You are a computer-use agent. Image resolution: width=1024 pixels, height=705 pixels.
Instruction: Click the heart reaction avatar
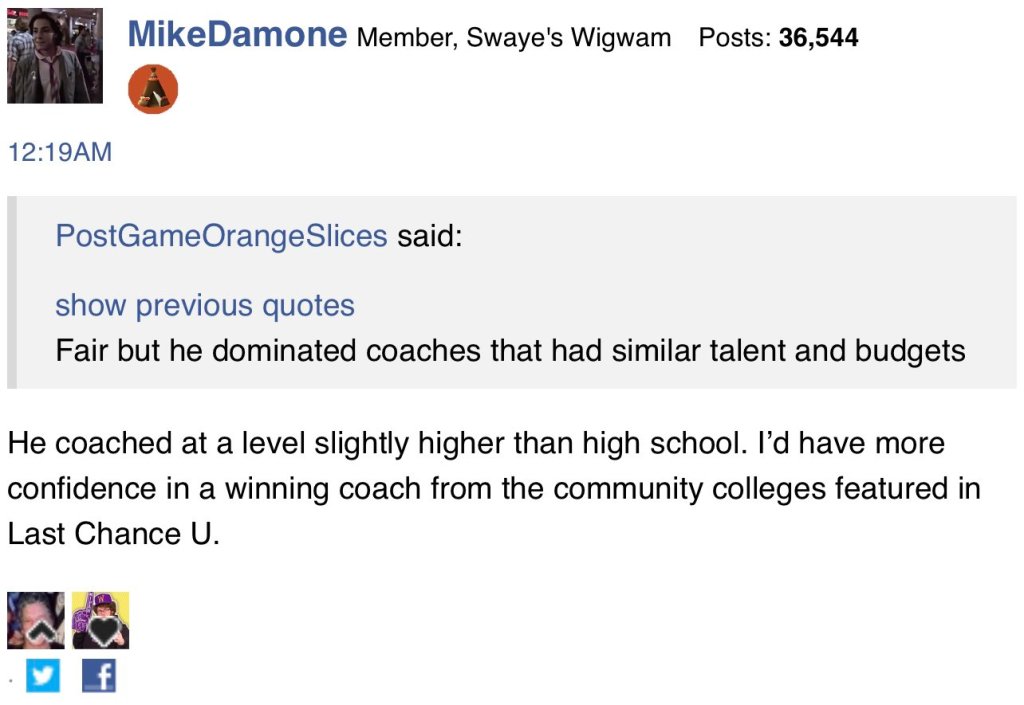[100, 620]
